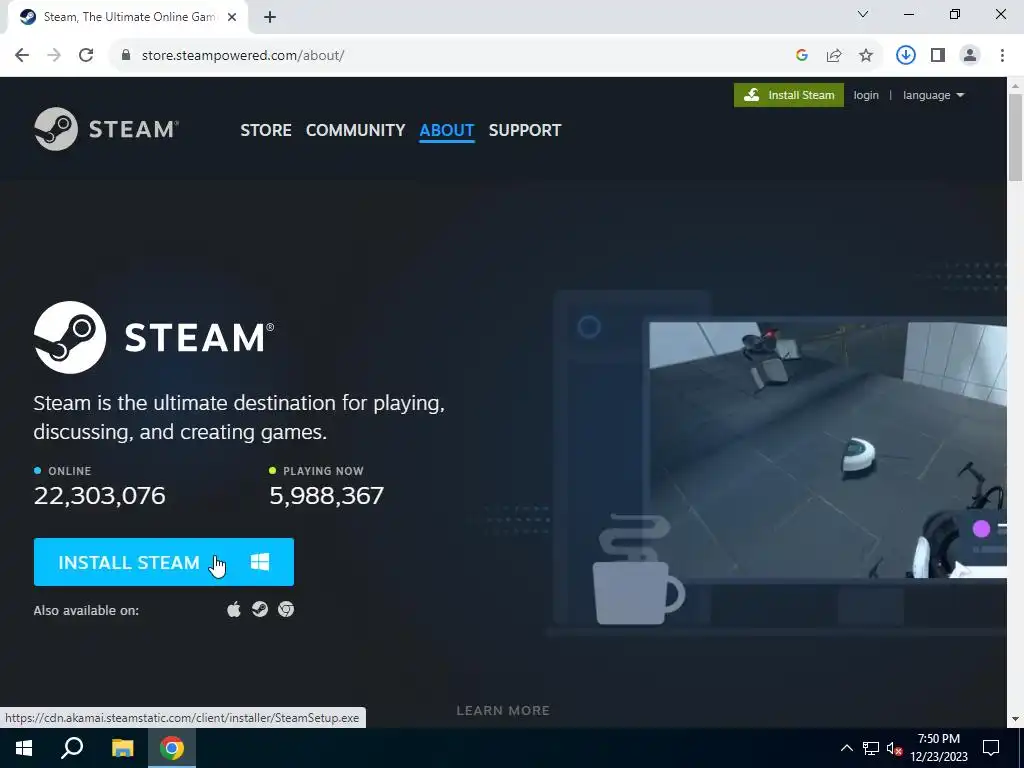Click the LEARN MORE link

pyautogui.click(x=503, y=711)
